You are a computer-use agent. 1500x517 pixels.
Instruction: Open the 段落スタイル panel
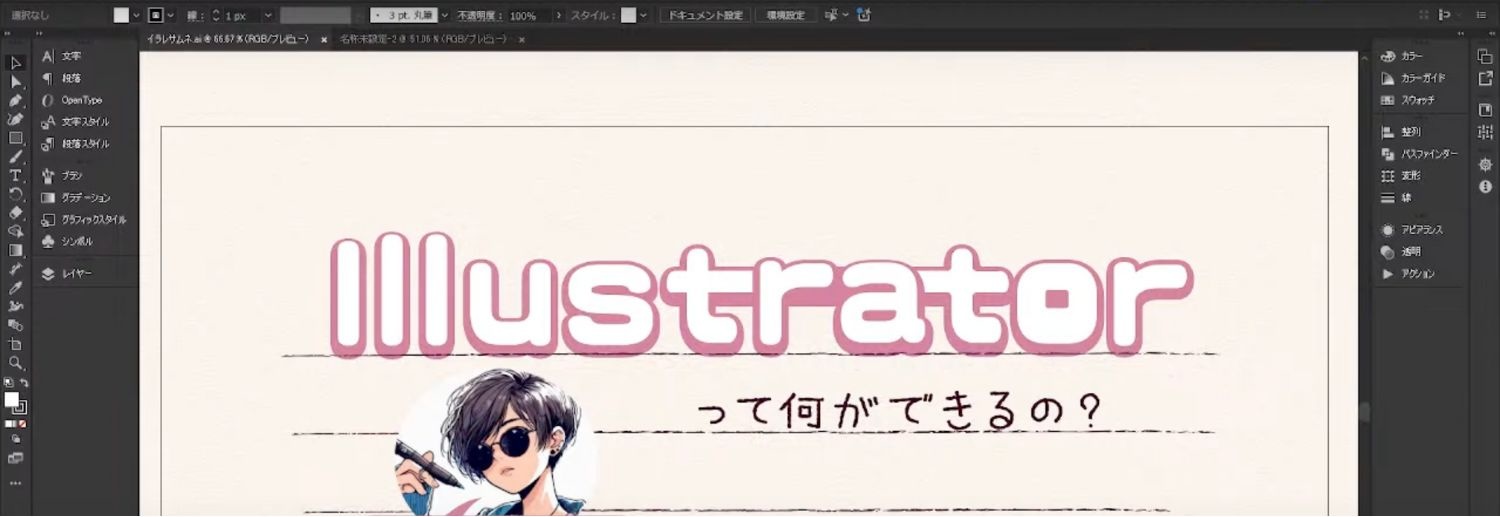[75, 144]
